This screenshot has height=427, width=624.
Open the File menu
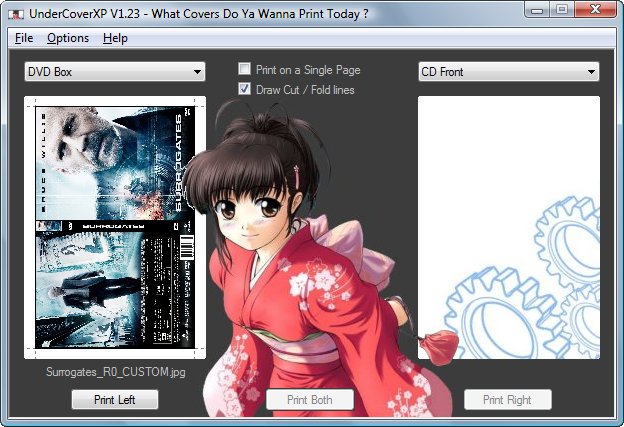[24, 38]
